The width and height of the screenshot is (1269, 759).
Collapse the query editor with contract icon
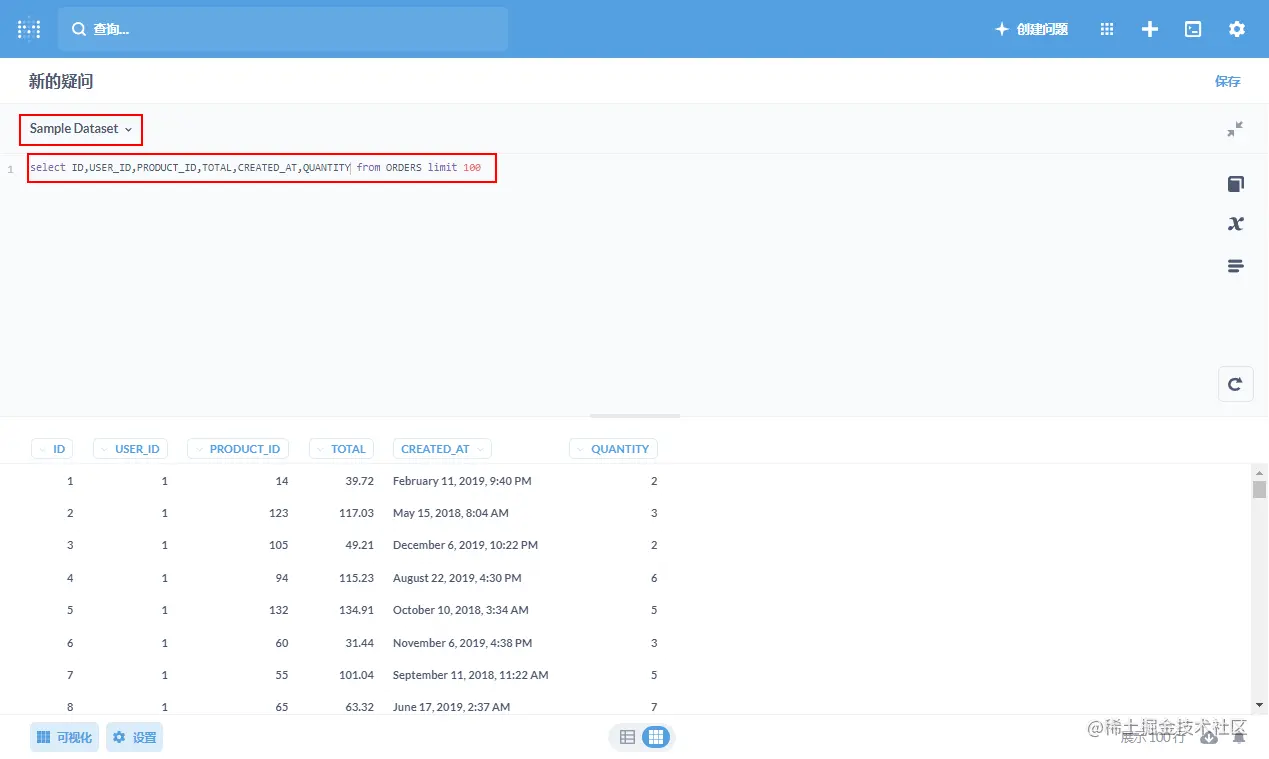point(1235,129)
